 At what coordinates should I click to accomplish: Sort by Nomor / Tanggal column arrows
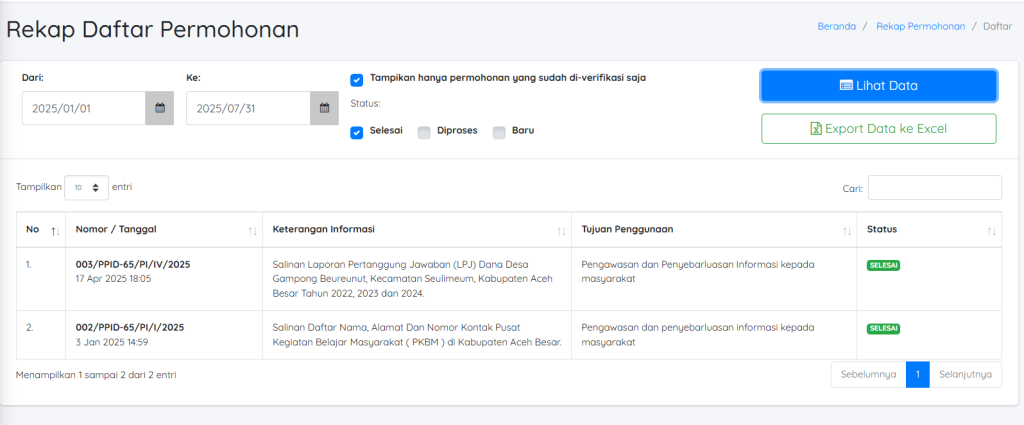(252, 230)
